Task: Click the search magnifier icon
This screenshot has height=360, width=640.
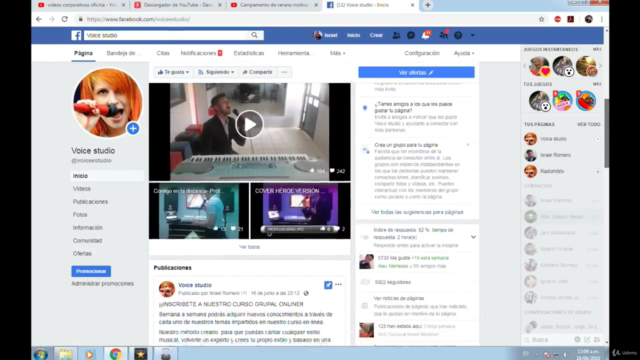Action: pyautogui.click(x=254, y=36)
